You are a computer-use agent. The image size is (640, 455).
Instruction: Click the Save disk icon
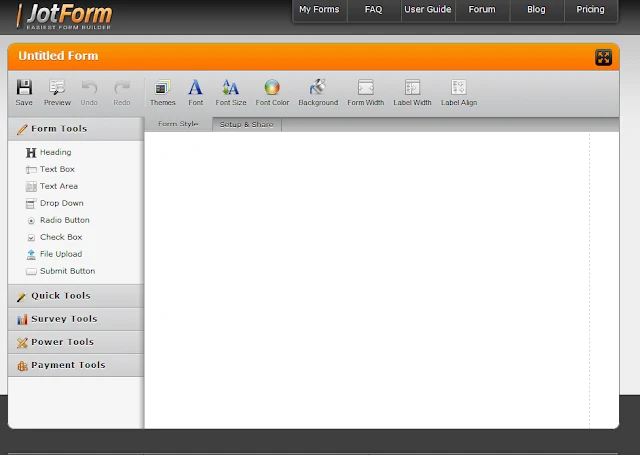tap(24, 88)
